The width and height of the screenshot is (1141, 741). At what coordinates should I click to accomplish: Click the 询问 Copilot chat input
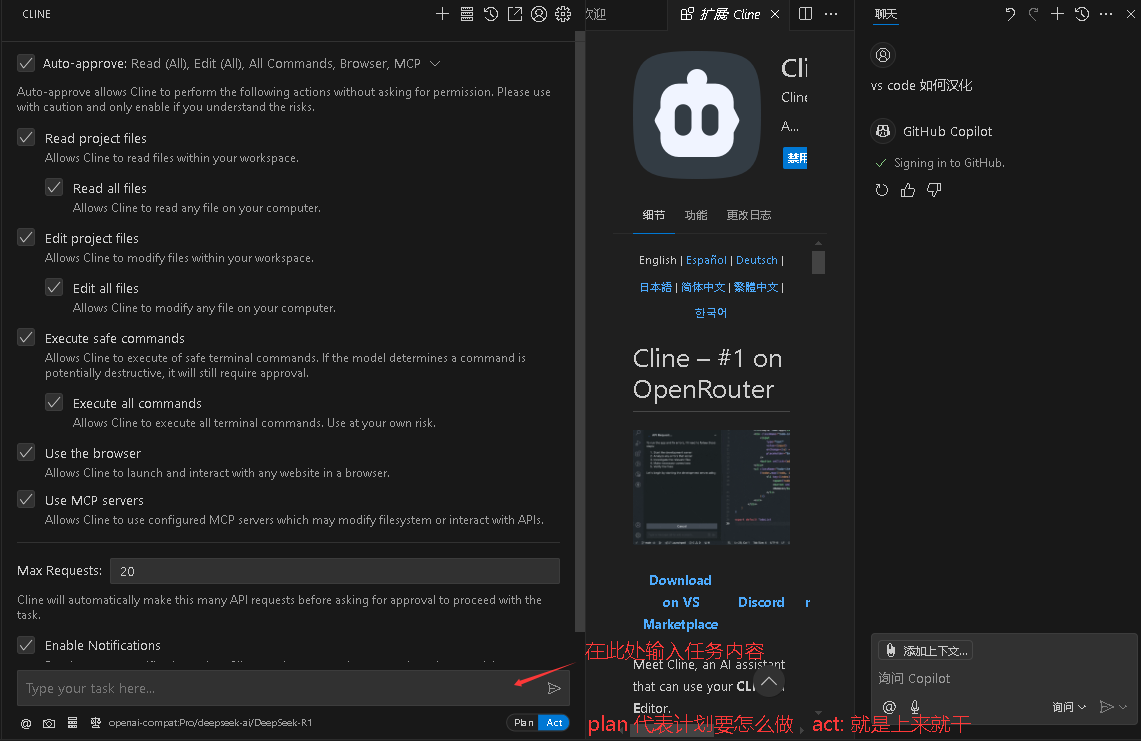(x=1004, y=678)
